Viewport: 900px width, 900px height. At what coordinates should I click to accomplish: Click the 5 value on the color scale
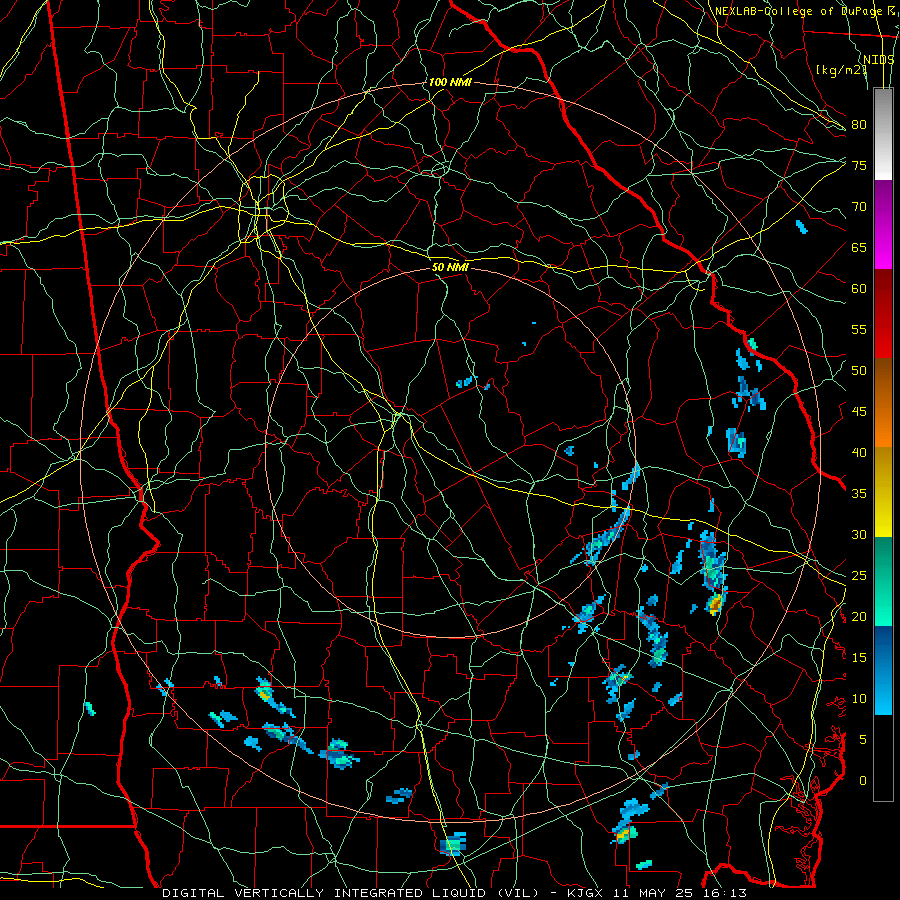863,740
